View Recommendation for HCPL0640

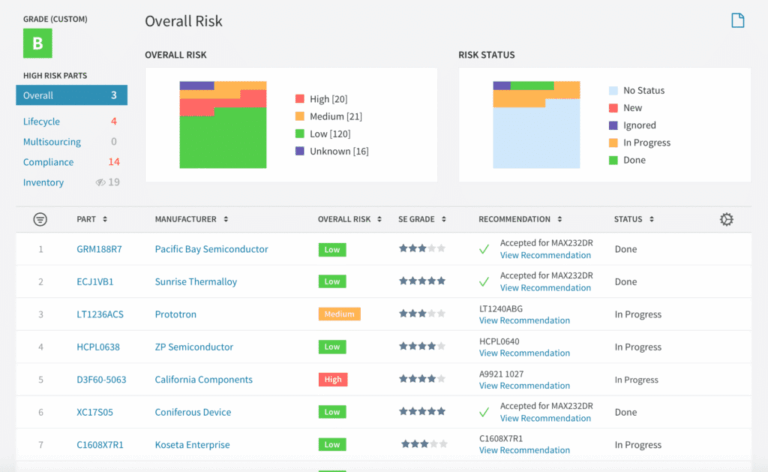tap(525, 353)
